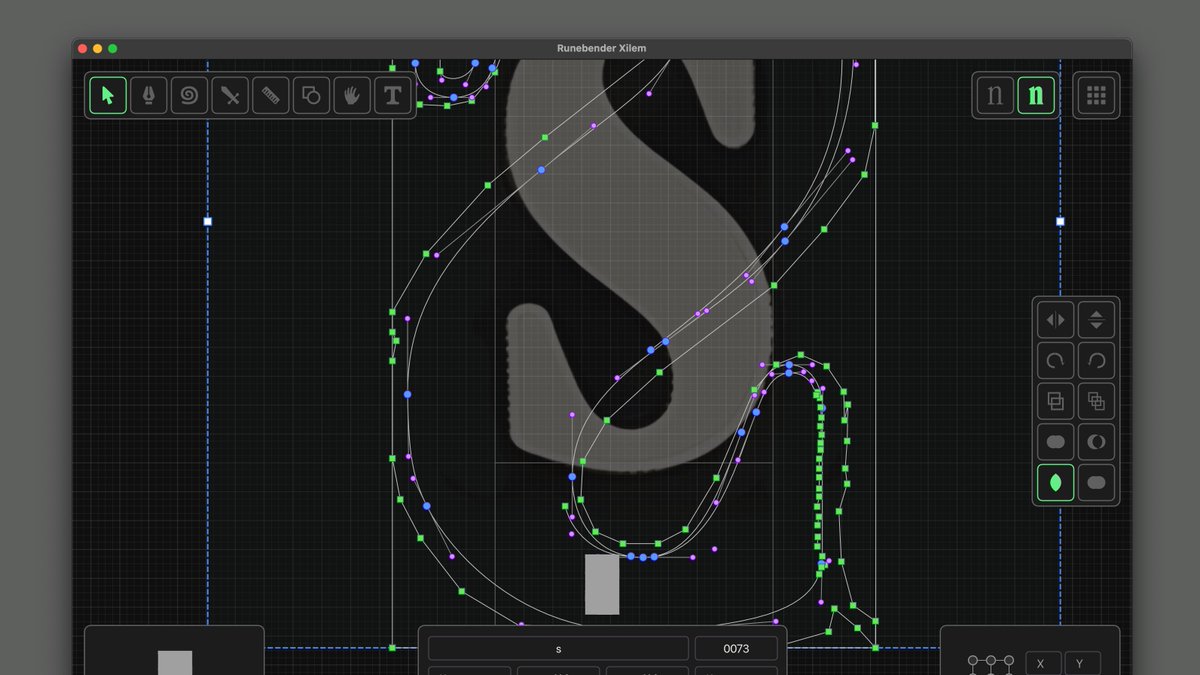Screen dimensions: 1200x675
Task: Open the glyph grid view
Action: coord(1096,96)
